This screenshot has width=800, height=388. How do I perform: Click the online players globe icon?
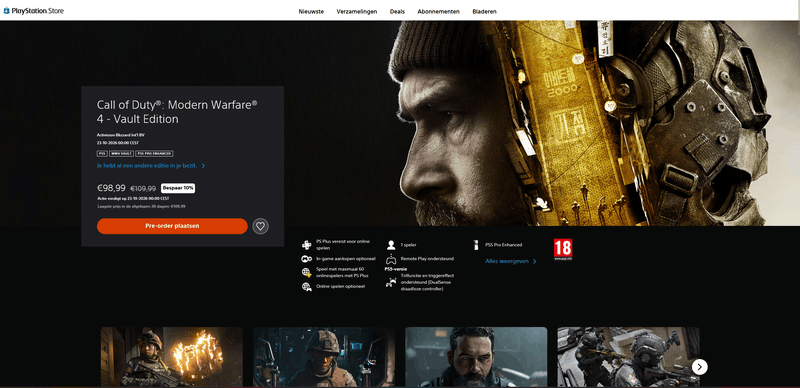(306, 273)
